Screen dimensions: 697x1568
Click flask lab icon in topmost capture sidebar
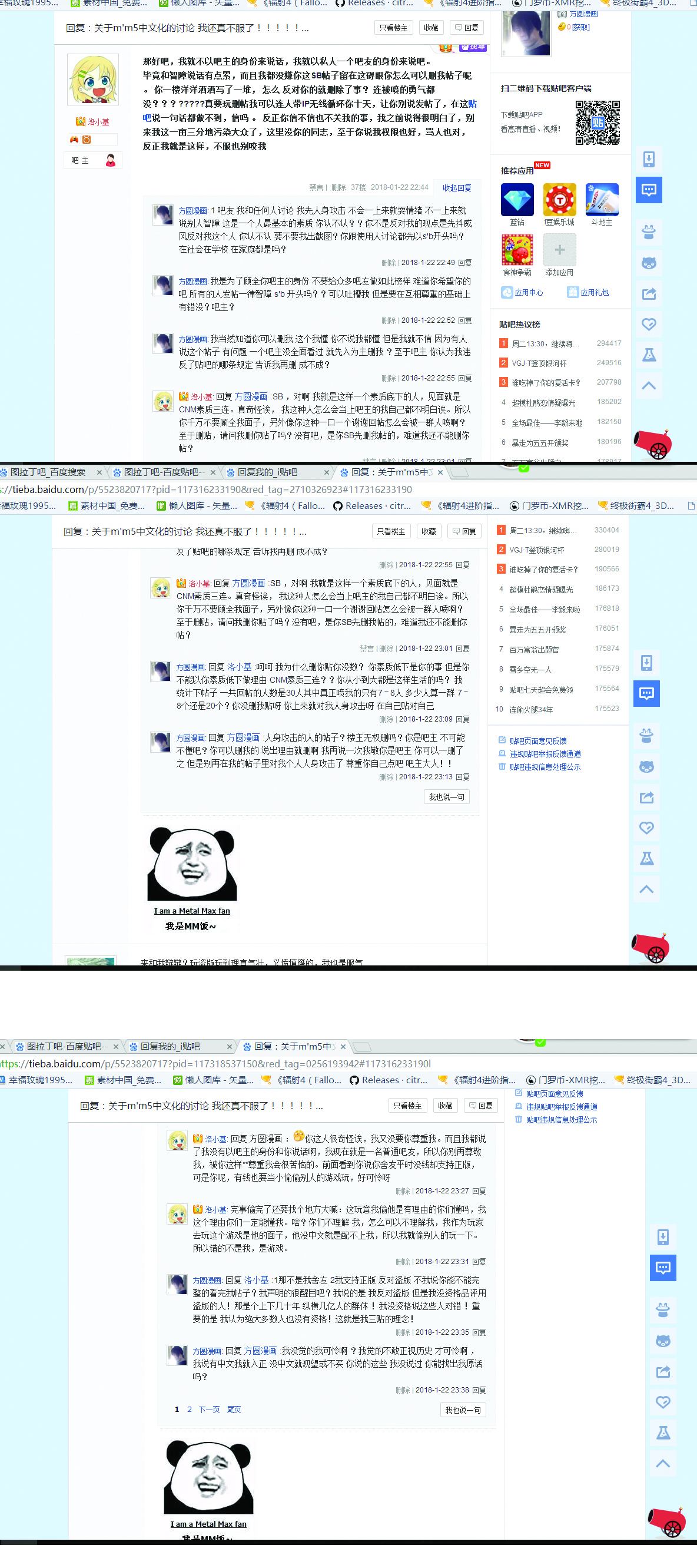coord(649,354)
